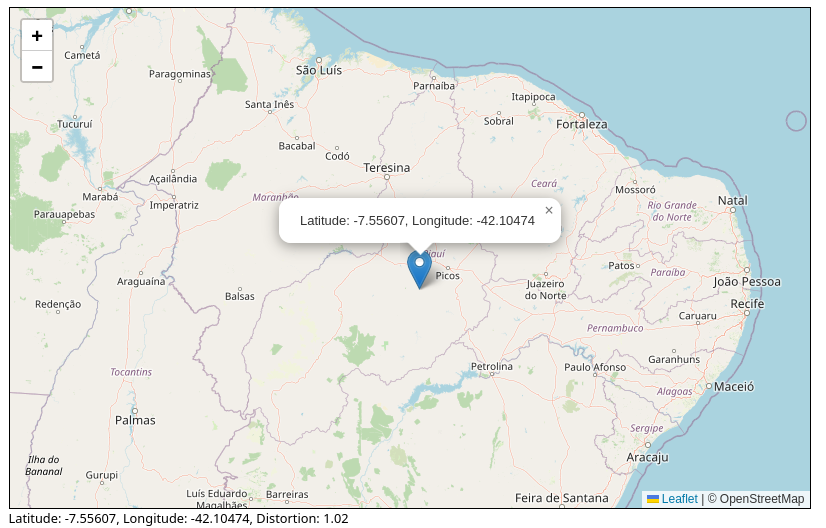Close the coordinates popup
The height and width of the screenshot is (528, 826).
coord(549,210)
